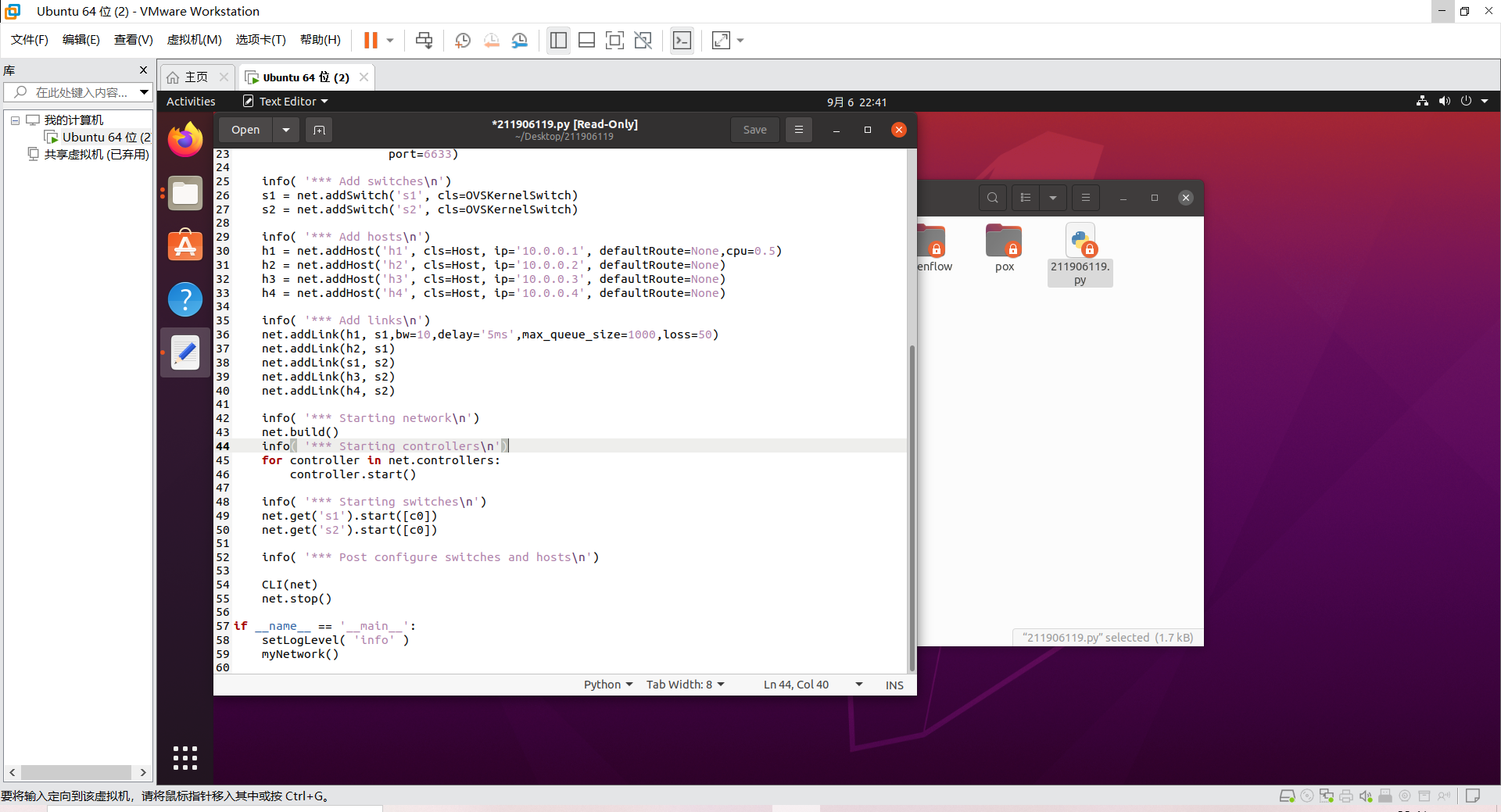1501x812 pixels.
Task: Open the 帮助(H) menu
Action: pos(321,40)
